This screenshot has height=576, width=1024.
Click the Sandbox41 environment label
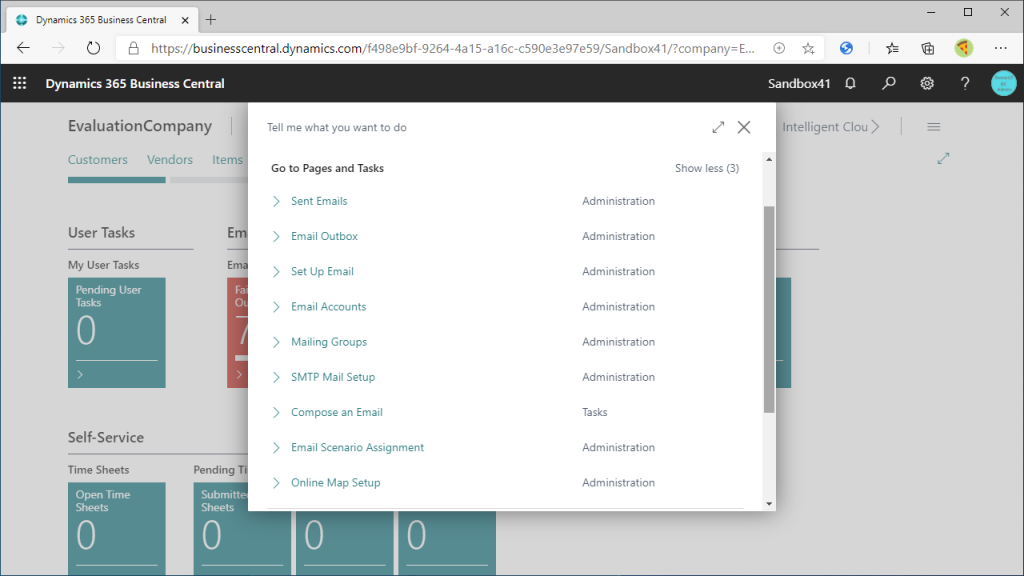coord(799,84)
